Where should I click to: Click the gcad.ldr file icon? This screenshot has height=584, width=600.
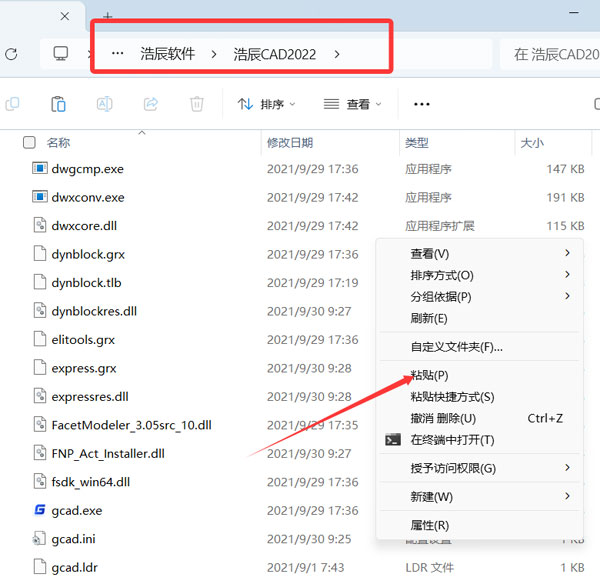pos(40,567)
